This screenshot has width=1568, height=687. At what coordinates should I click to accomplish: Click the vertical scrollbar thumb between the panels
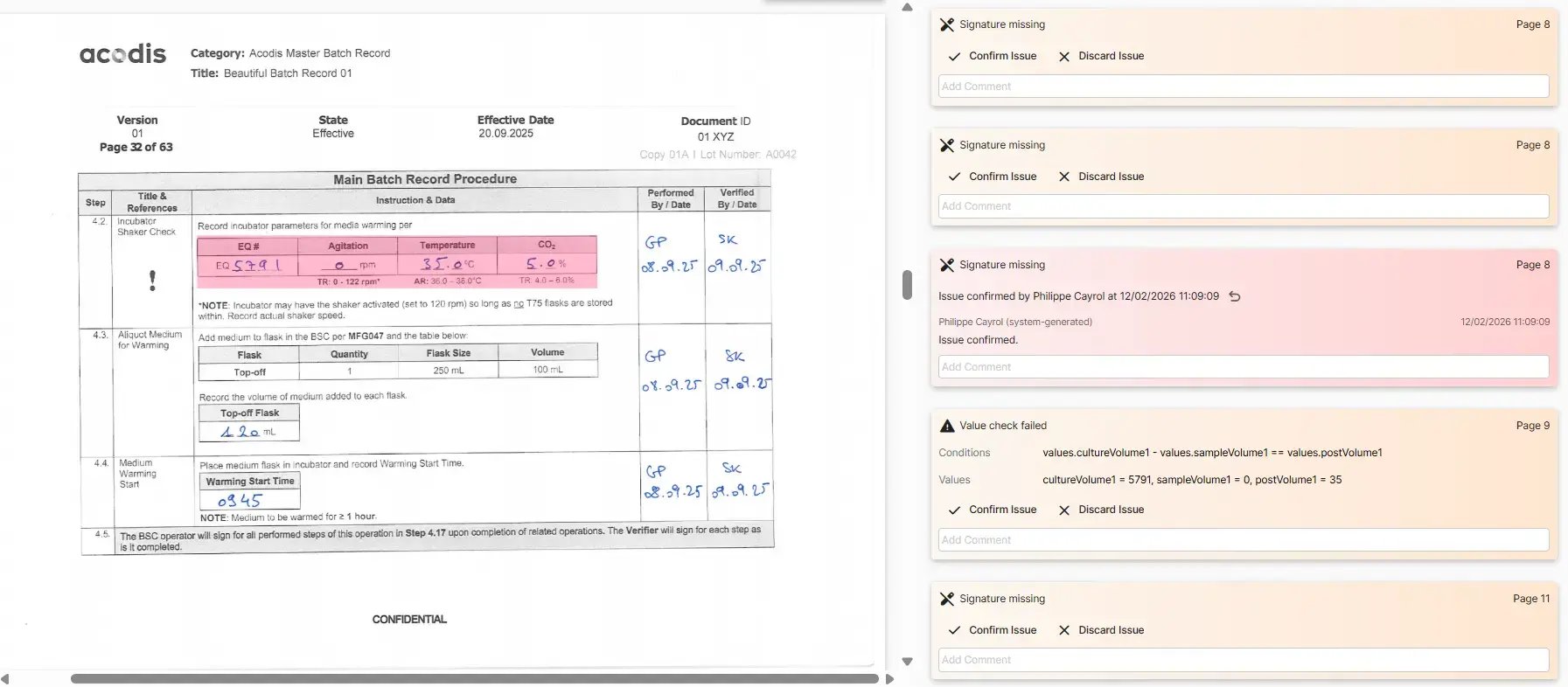[907, 285]
